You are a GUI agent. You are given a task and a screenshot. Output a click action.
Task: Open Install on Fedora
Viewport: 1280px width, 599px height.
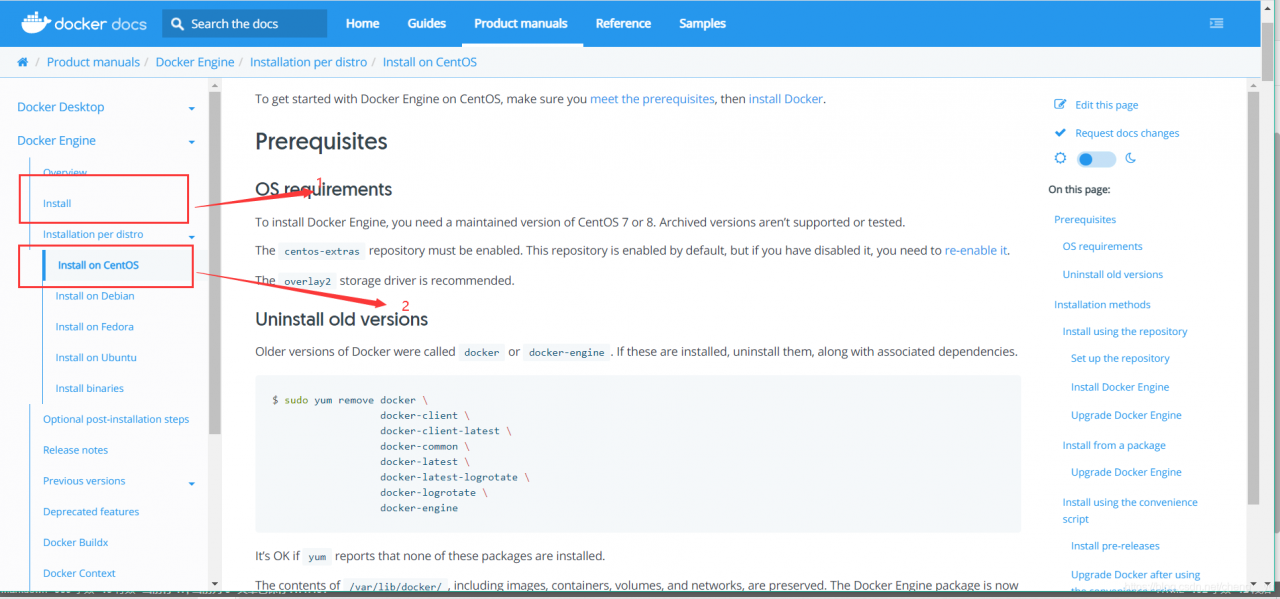(x=95, y=327)
